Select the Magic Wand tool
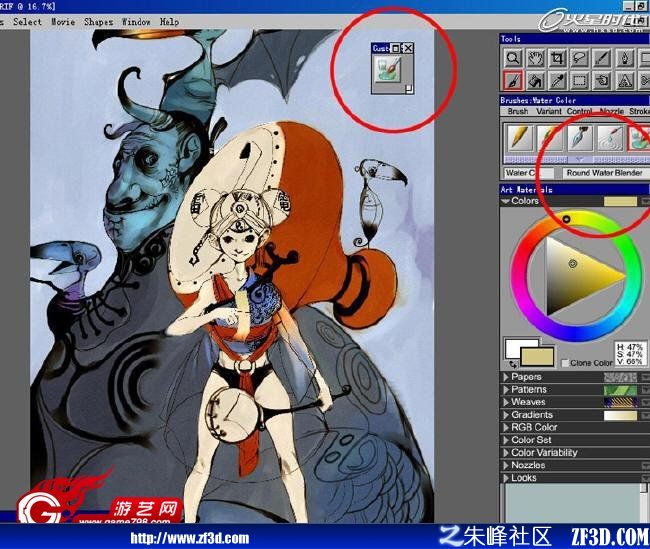 pos(602,58)
